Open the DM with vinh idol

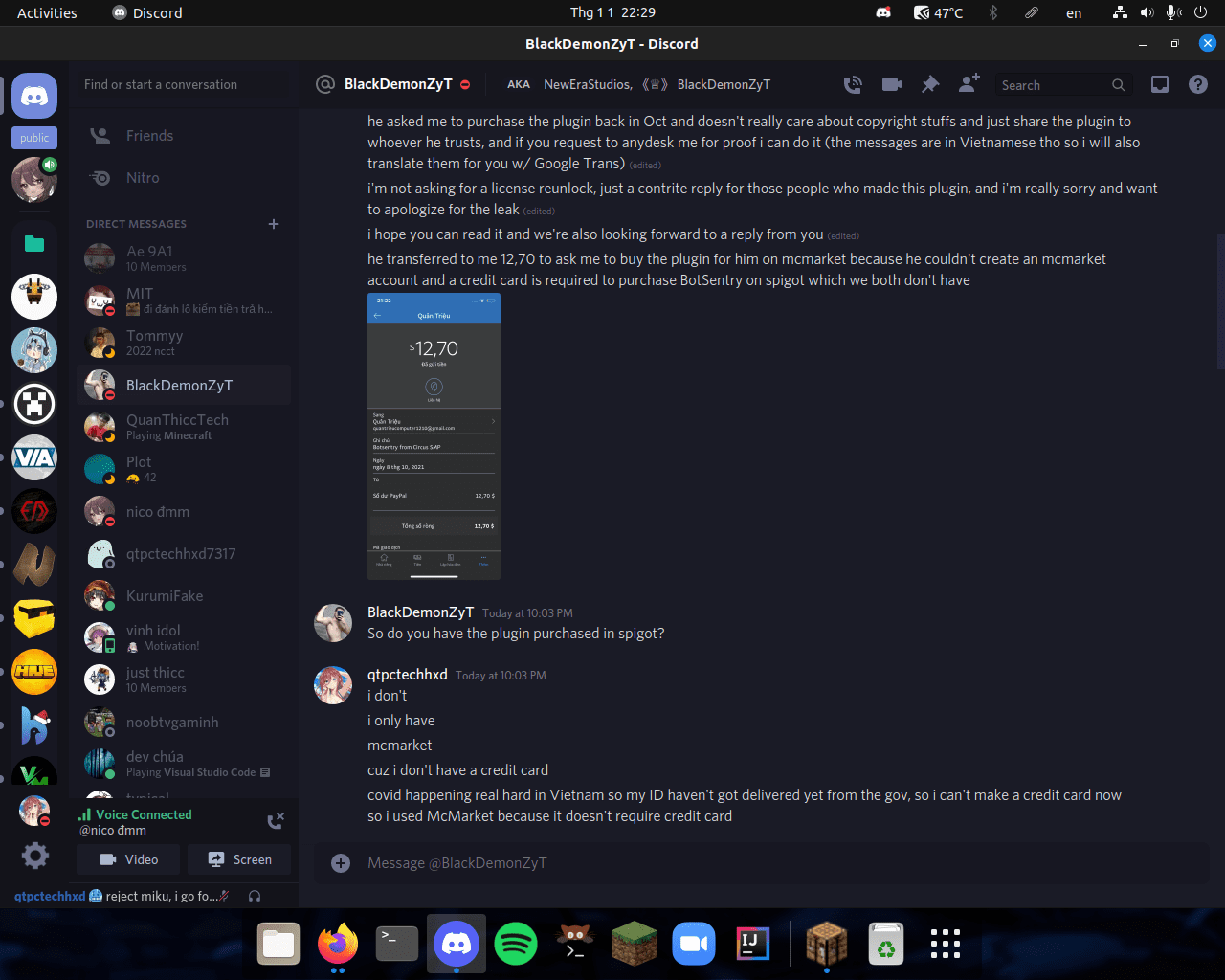click(x=184, y=637)
